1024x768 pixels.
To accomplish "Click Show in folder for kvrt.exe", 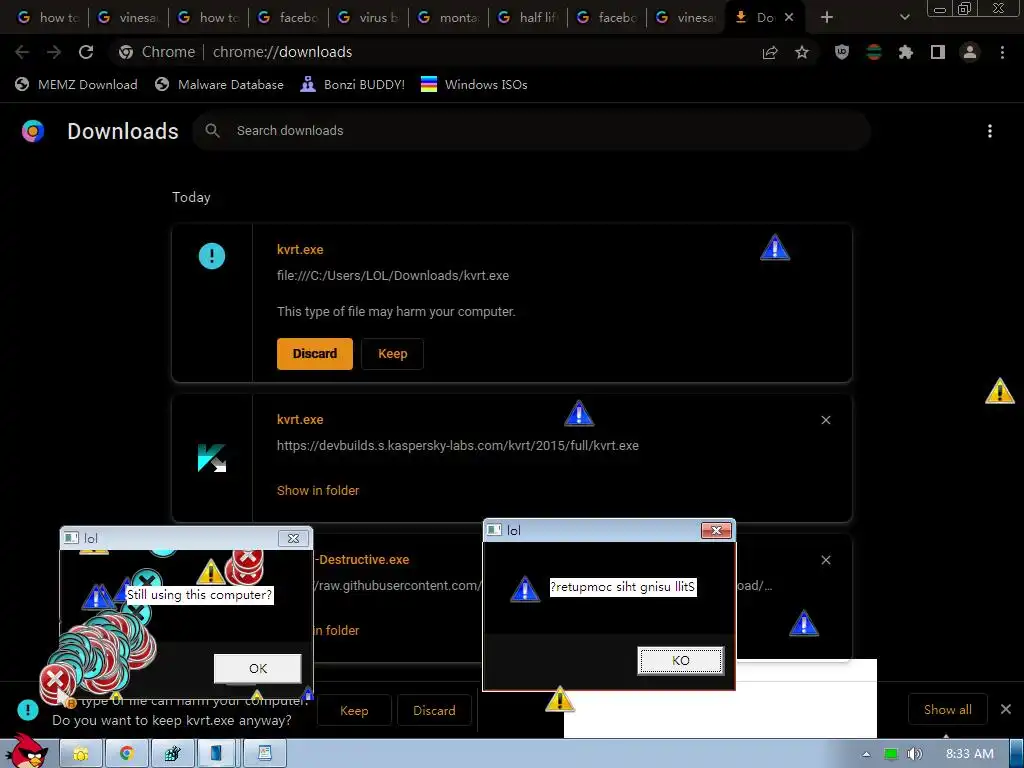I will point(318,490).
